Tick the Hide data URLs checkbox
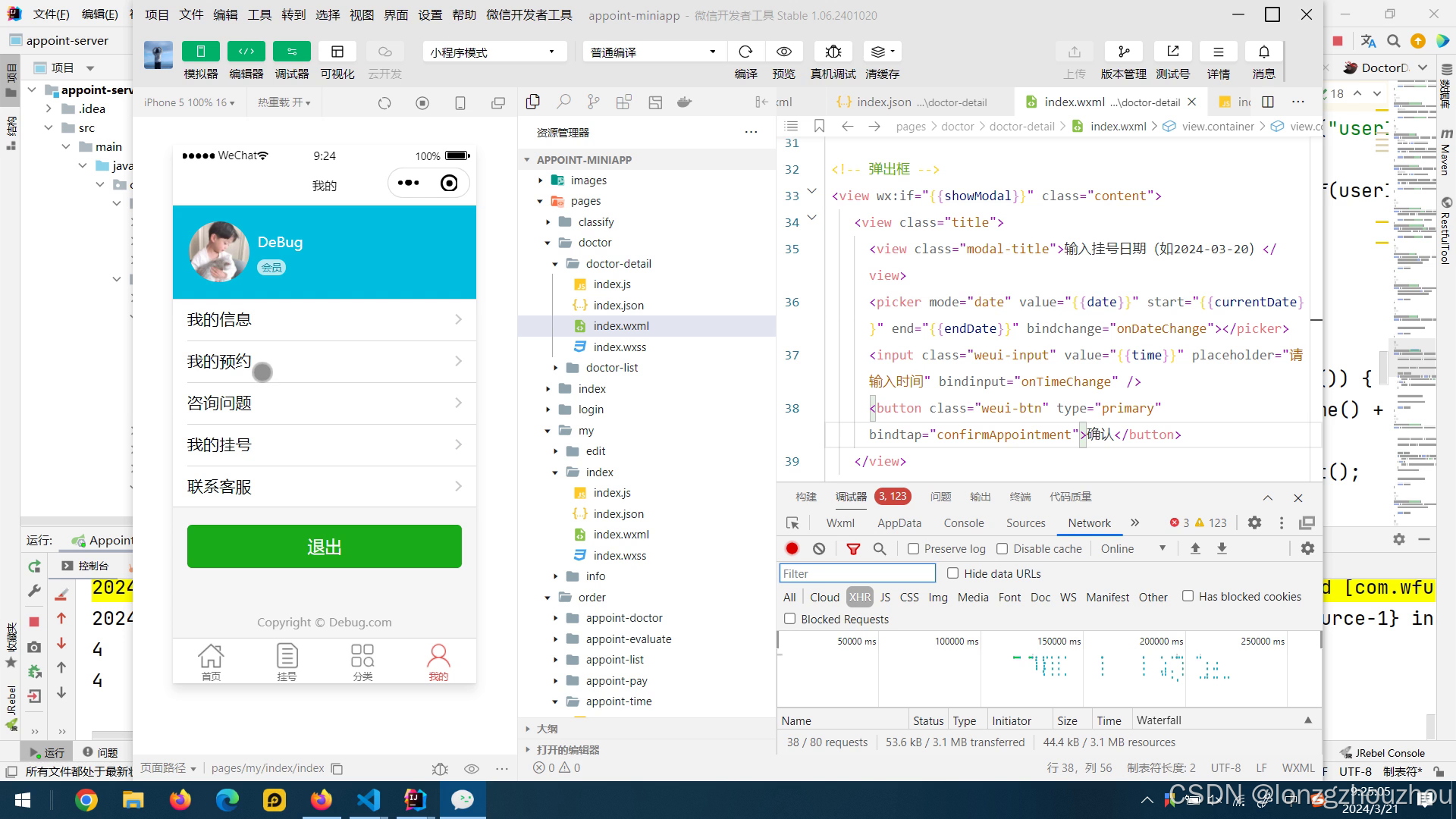 pos(953,573)
